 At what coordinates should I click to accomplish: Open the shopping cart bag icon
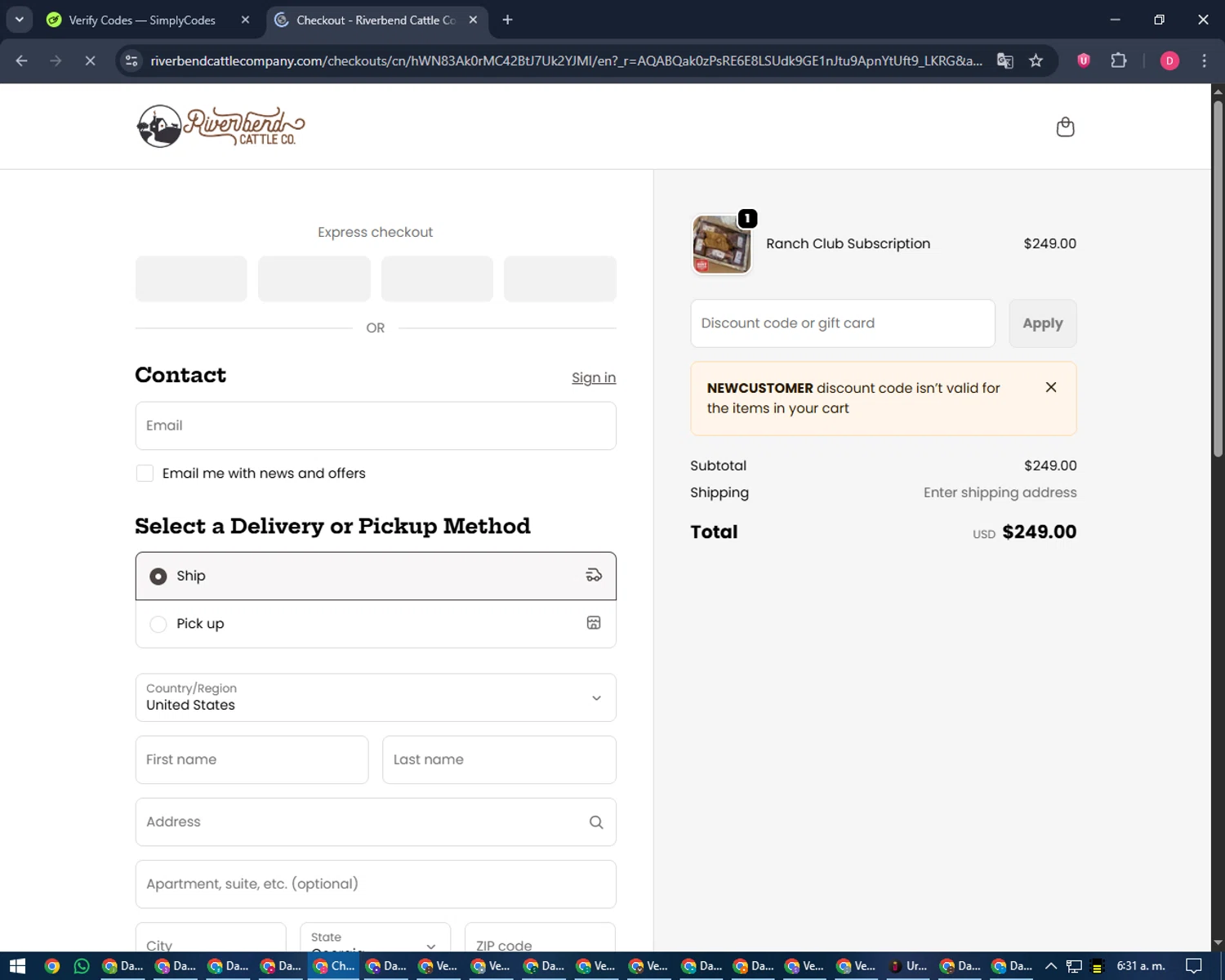(x=1065, y=127)
